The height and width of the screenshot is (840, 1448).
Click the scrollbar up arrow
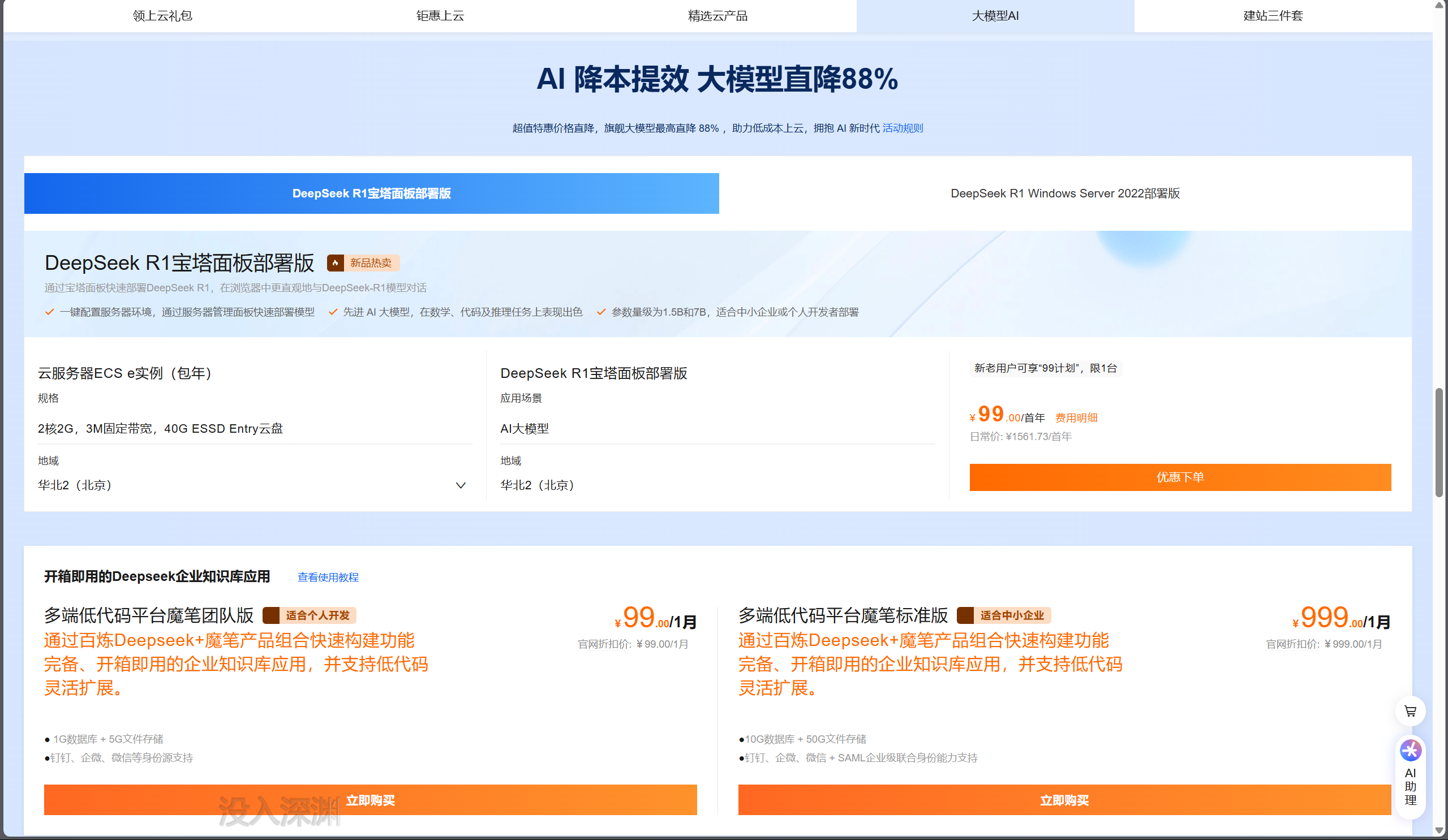click(1440, 6)
